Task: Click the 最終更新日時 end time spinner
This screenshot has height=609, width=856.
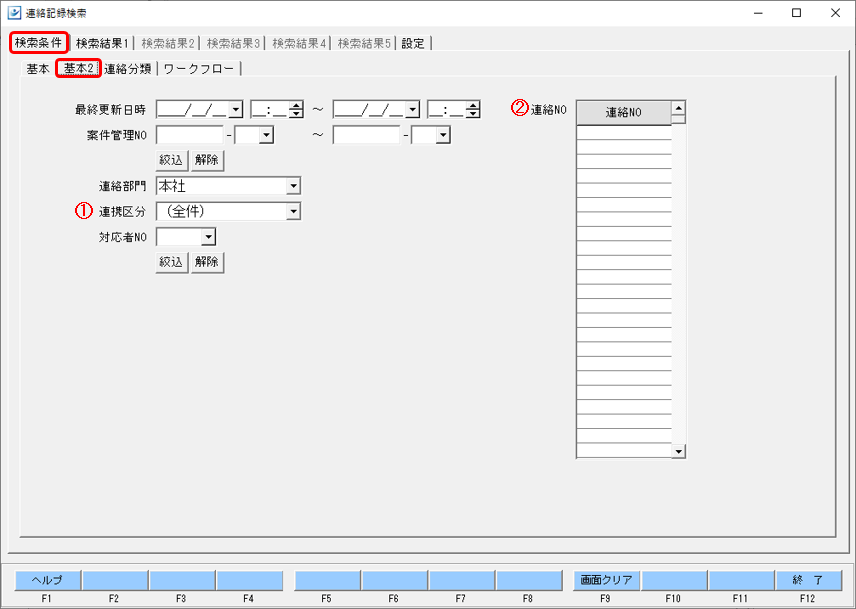Action: 473,110
